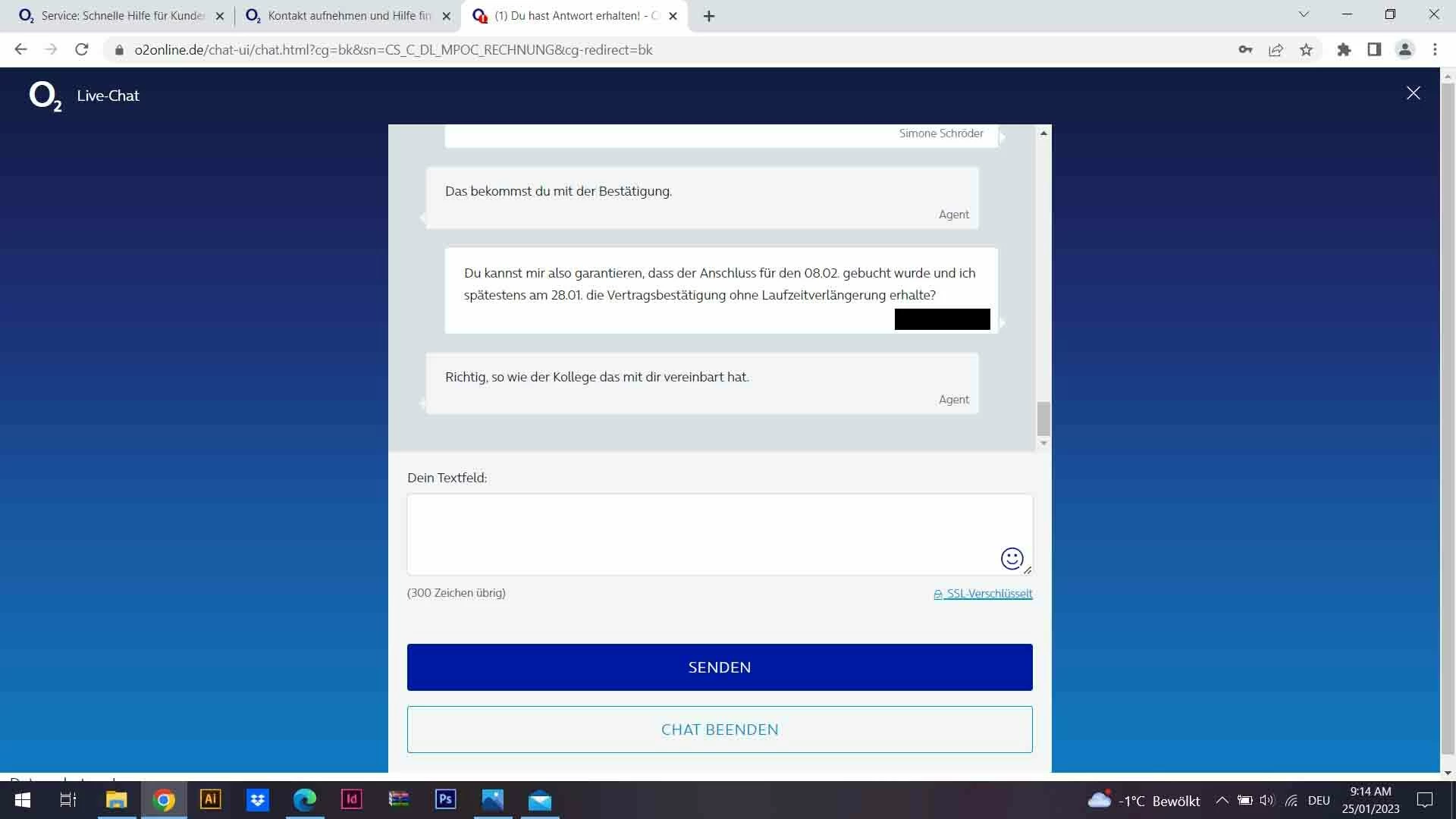Click the password key icon in address bar

pos(1245,50)
